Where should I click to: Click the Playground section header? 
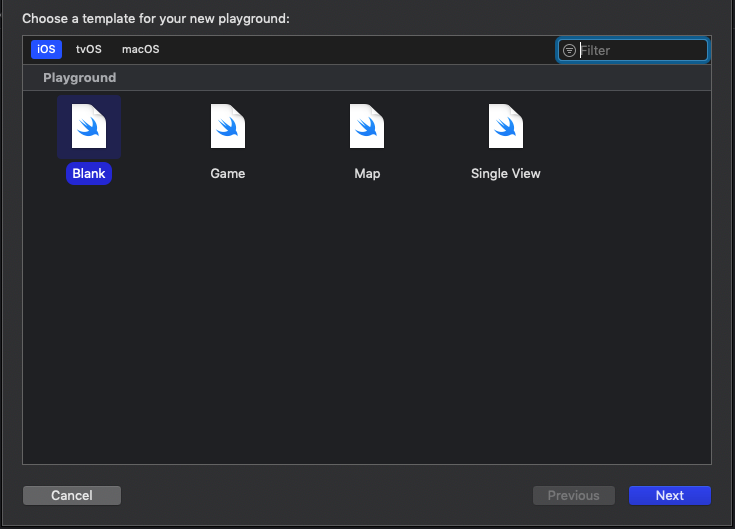[80, 77]
